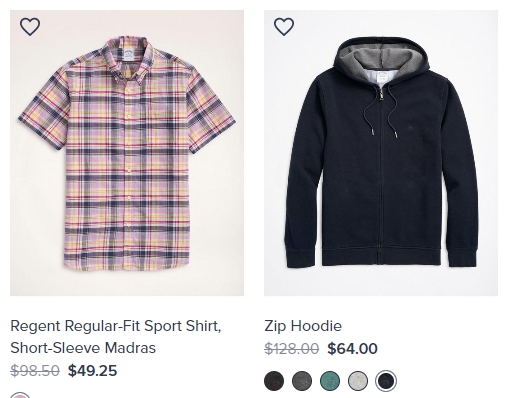Click the $64.00 hoodie sale price
Image resolution: width=507 pixels, height=398 pixels.
[352, 349]
